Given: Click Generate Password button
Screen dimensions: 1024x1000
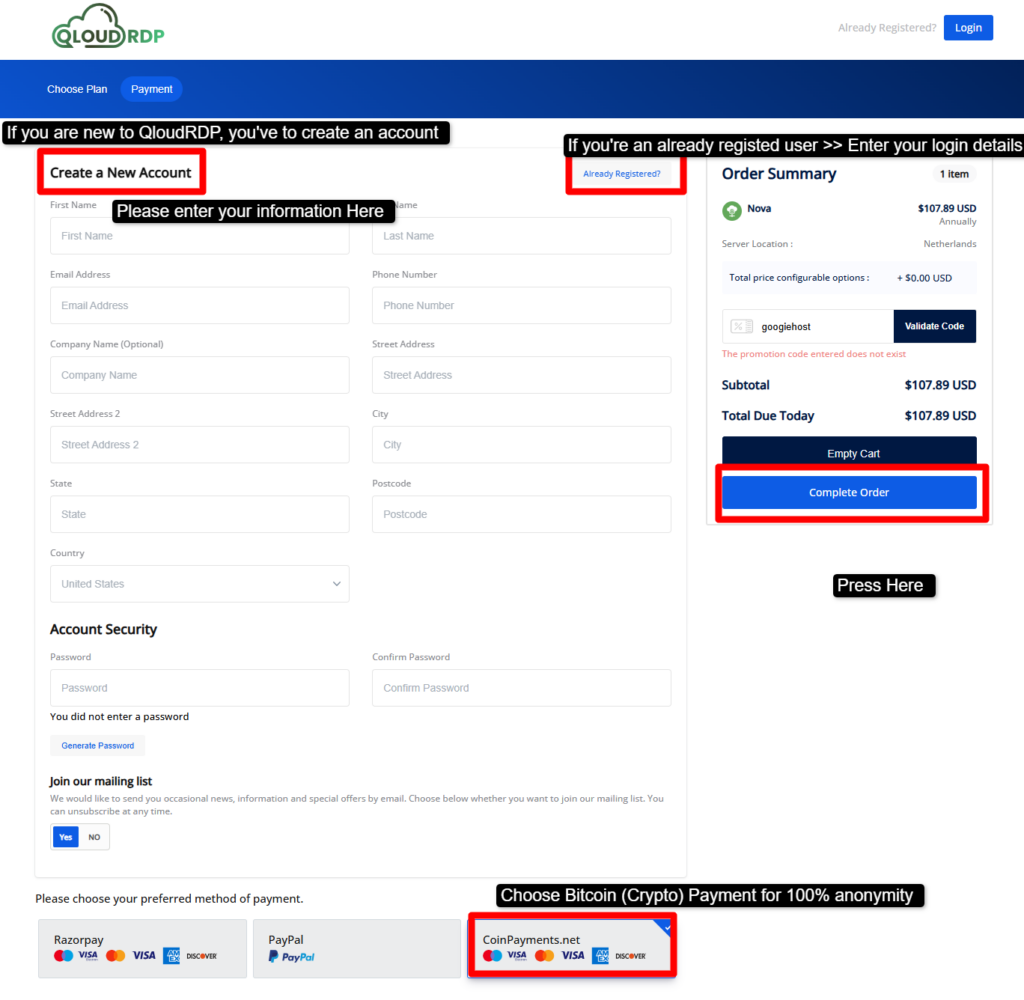Looking at the screenshot, I should [98, 745].
